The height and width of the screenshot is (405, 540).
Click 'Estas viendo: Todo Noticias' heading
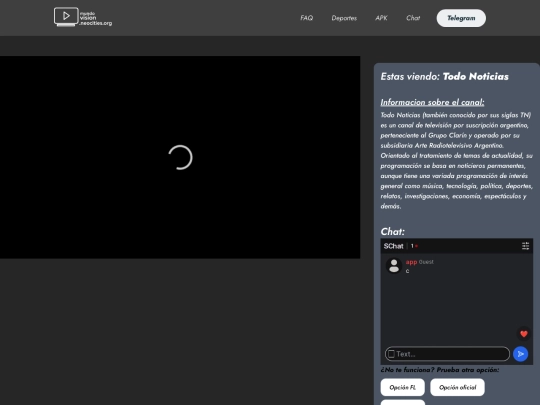(444, 76)
